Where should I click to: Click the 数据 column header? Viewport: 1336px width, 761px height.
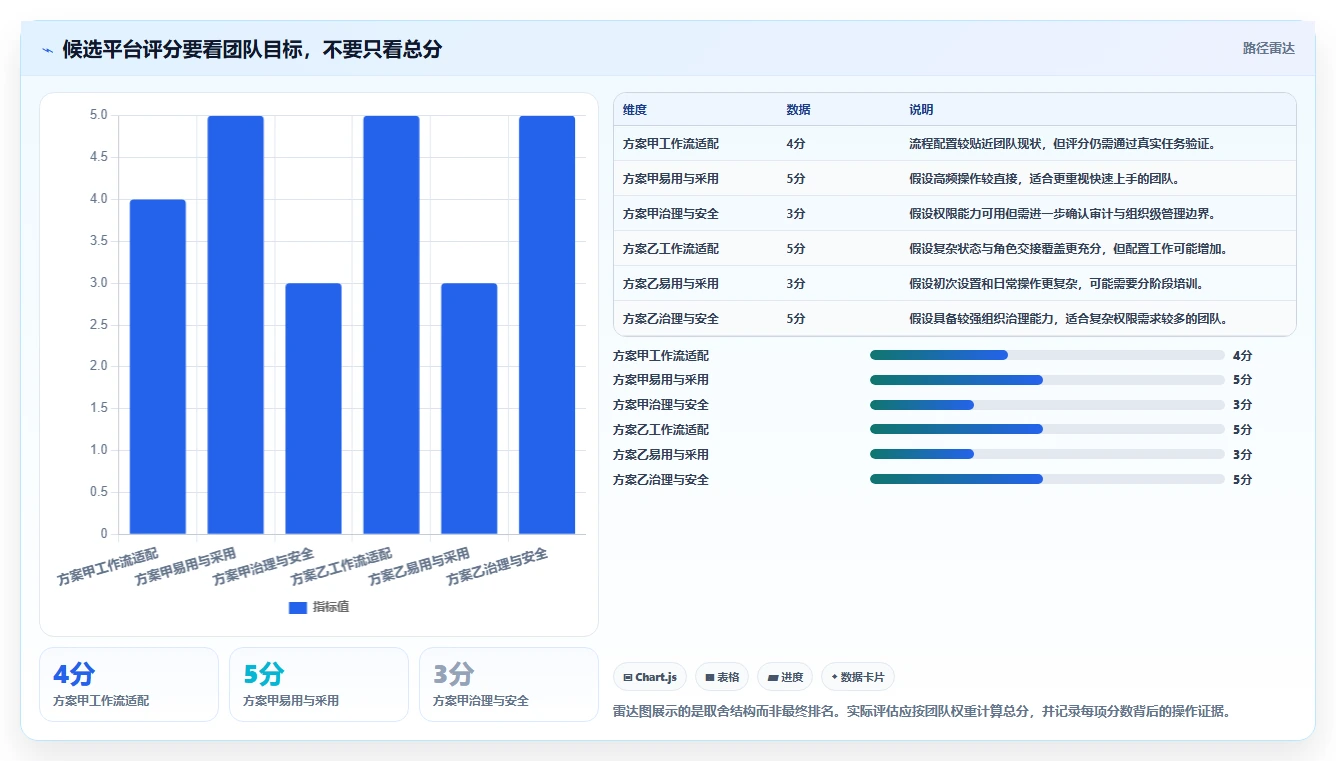[x=798, y=109]
